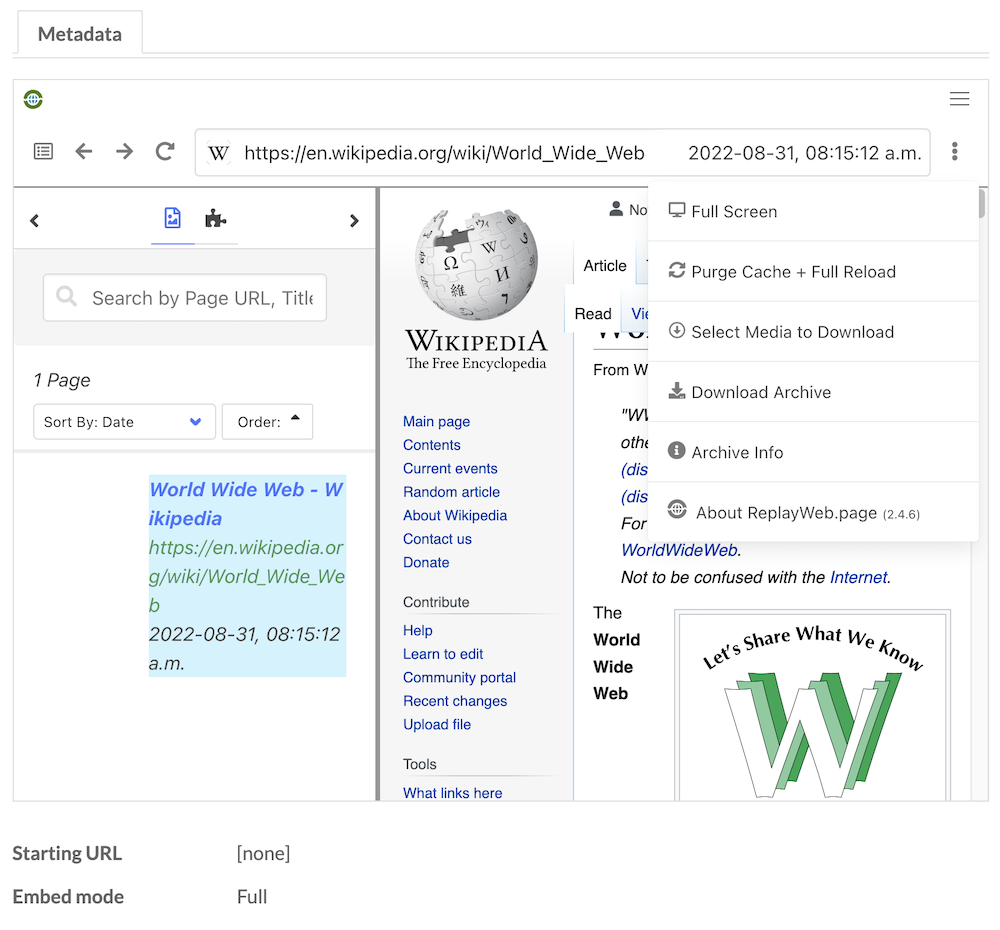The height and width of the screenshot is (930, 1000).
Task: Open the Sort By: Date dropdown
Action: pyautogui.click(x=124, y=422)
